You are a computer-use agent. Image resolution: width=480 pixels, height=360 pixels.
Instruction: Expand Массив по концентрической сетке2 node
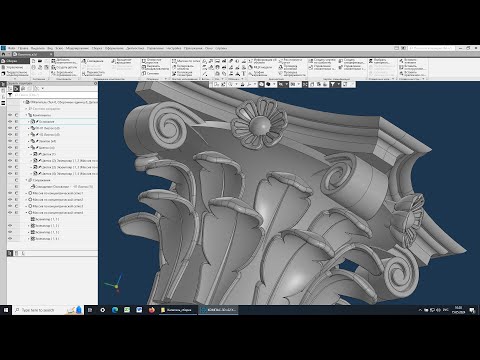[26, 199]
